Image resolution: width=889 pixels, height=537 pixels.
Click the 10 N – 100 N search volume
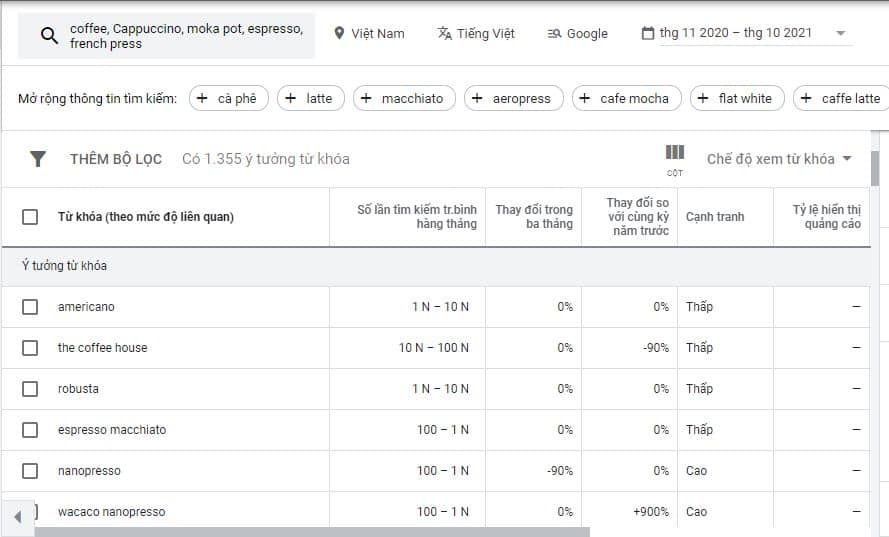[x=434, y=348]
